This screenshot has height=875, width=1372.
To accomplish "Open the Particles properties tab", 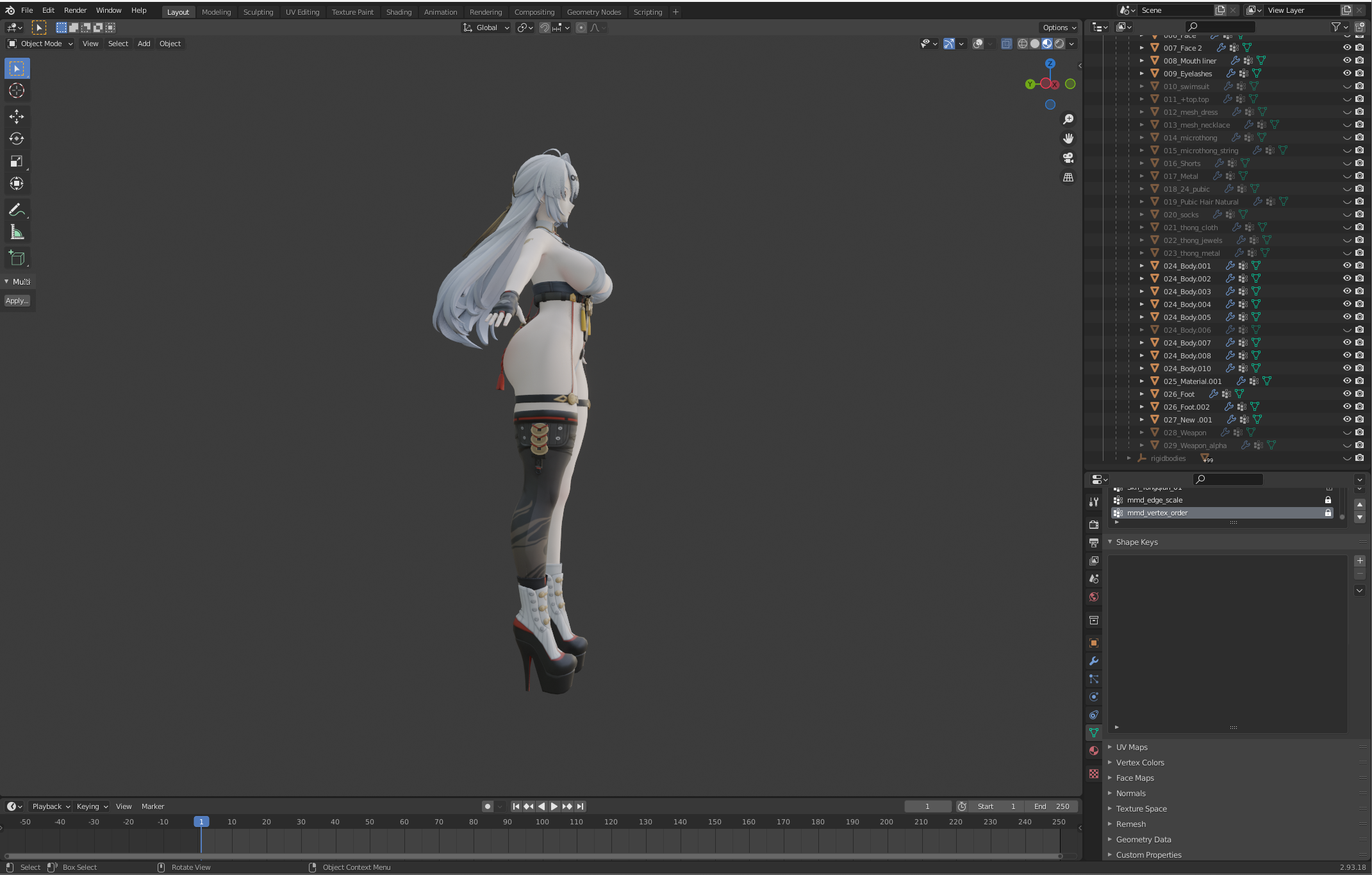I will [x=1094, y=679].
